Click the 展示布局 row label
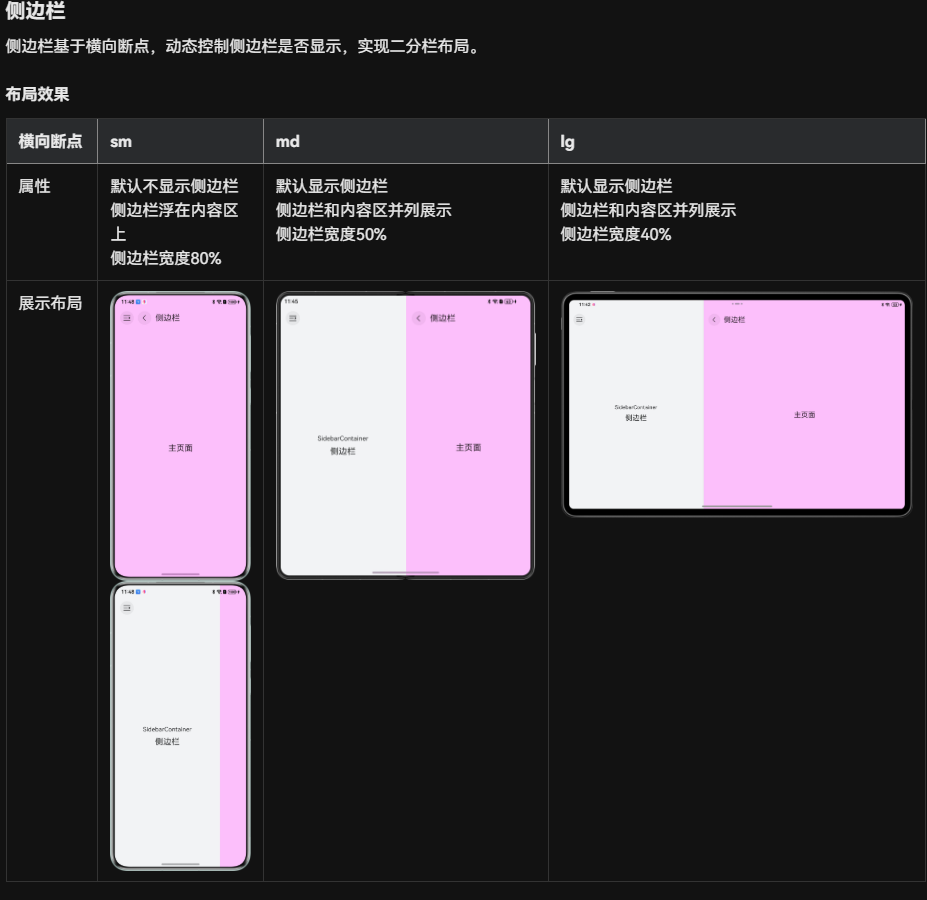The image size is (927, 900). (x=51, y=303)
